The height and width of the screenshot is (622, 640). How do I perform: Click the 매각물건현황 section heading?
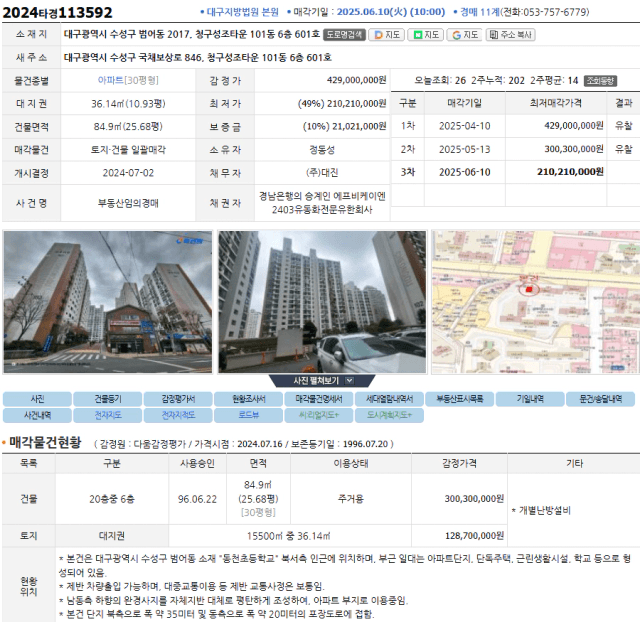click(x=45, y=442)
